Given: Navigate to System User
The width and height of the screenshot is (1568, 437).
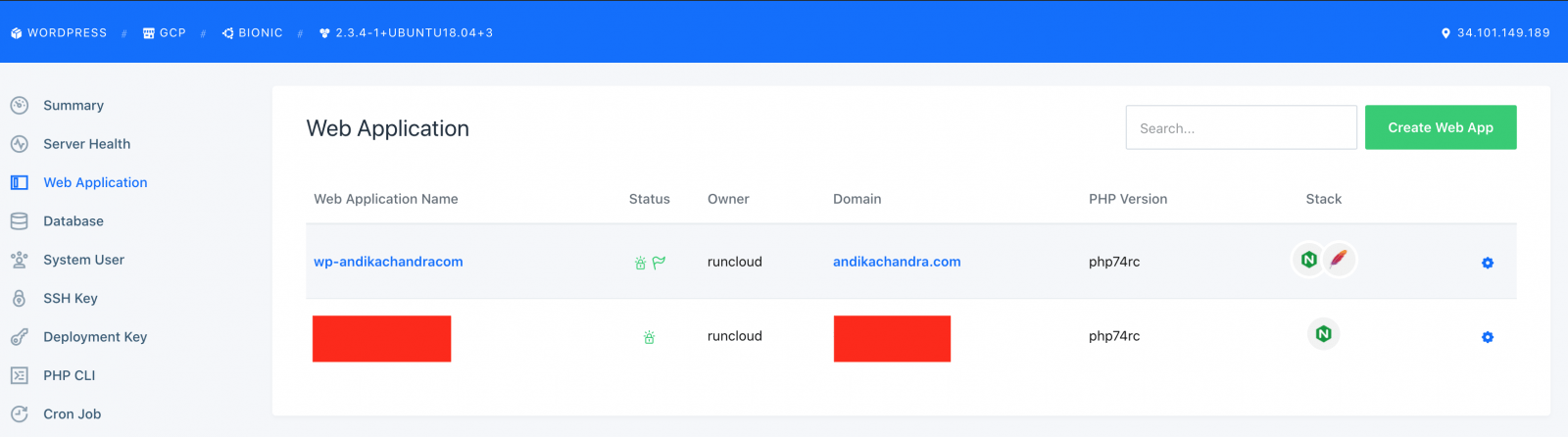Looking at the screenshot, I should click(x=83, y=260).
